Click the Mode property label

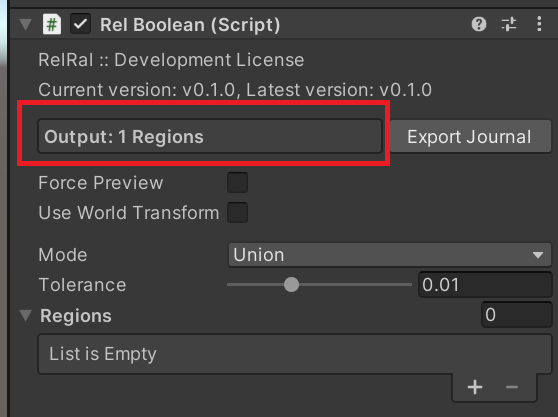(x=63, y=255)
